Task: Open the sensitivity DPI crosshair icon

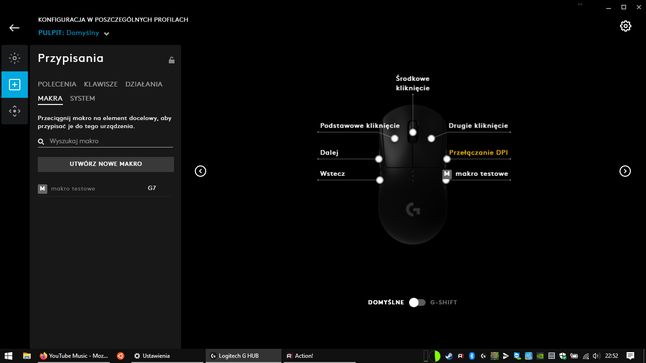Action: pos(15,111)
